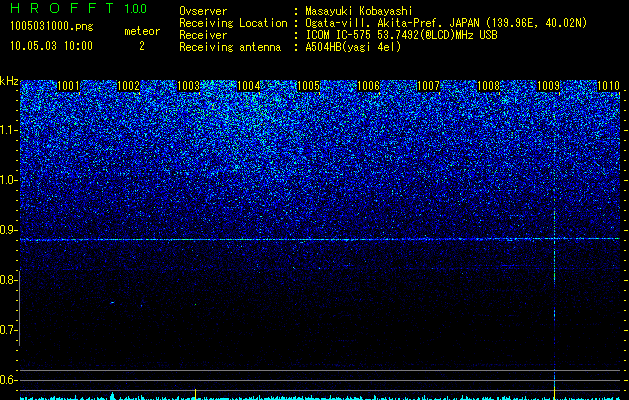The image size is (629, 400).
Task: Select the filename 1005031000.png
Action: pyautogui.click(x=52, y=26)
